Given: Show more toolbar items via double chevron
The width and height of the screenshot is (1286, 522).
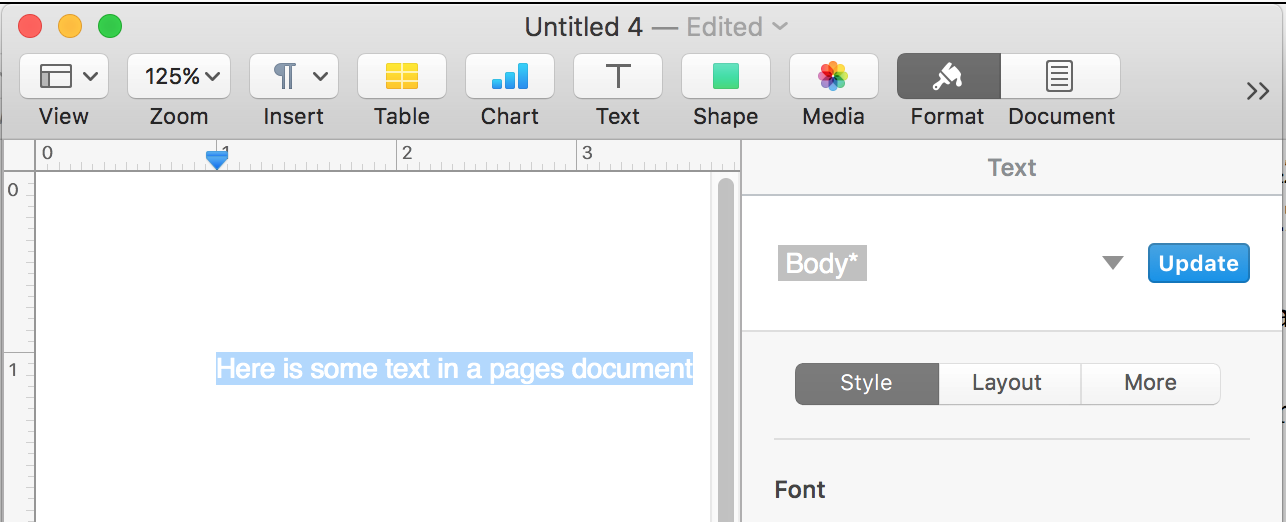Looking at the screenshot, I should click(1258, 91).
